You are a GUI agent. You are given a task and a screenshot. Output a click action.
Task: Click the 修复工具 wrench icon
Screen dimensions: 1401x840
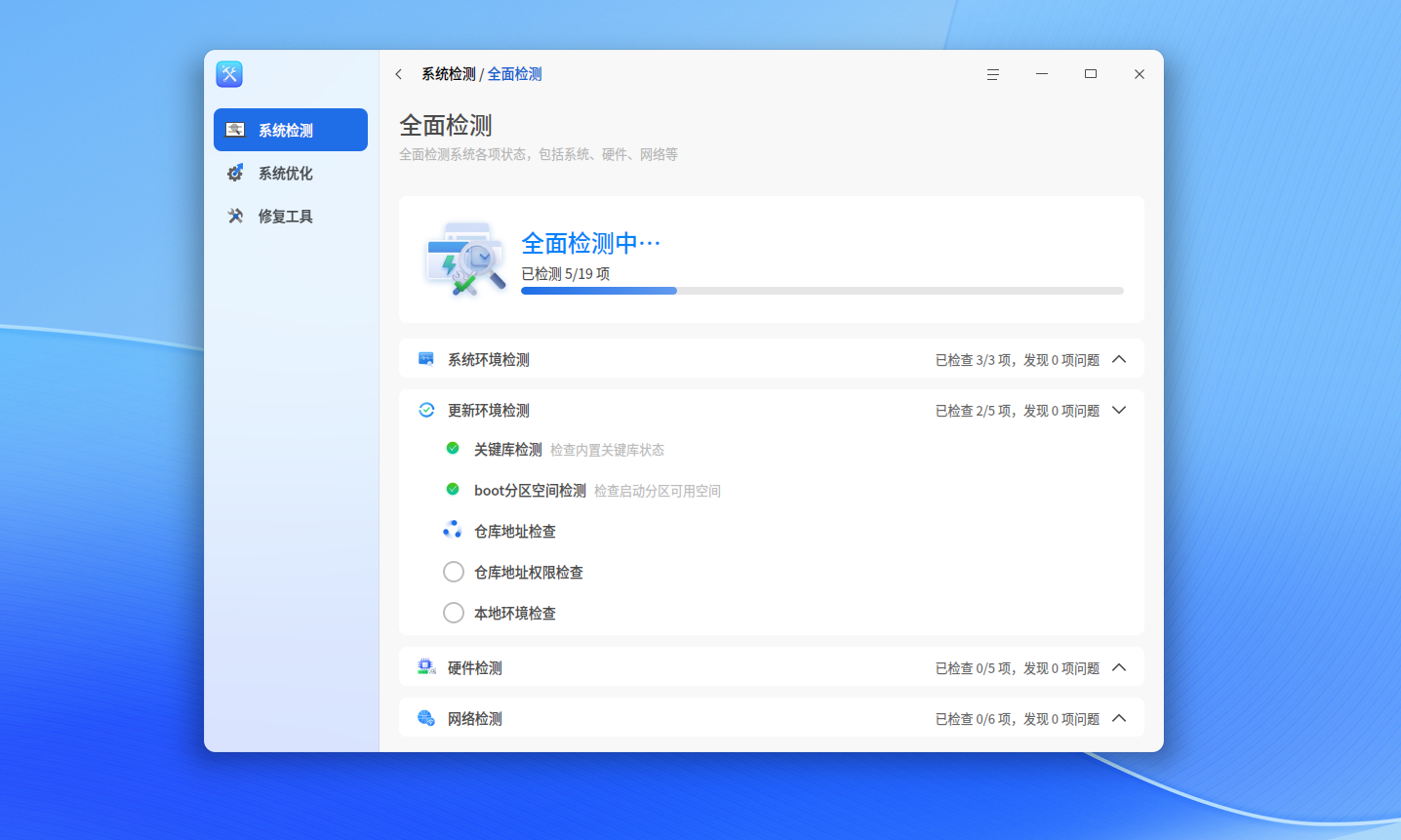tap(235, 216)
